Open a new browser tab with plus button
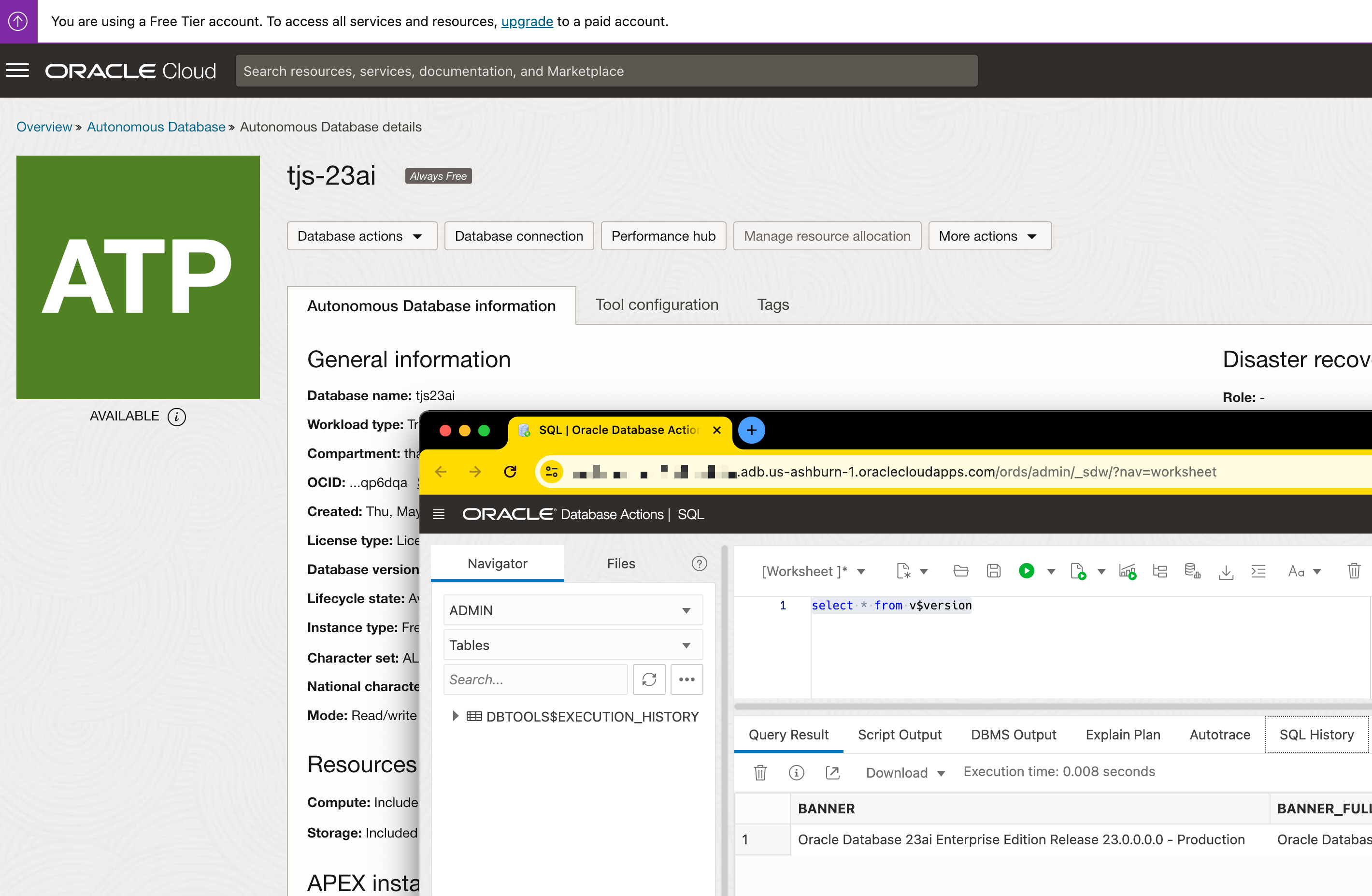Image resolution: width=1372 pixels, height=896 pixels. coord(751,430)
